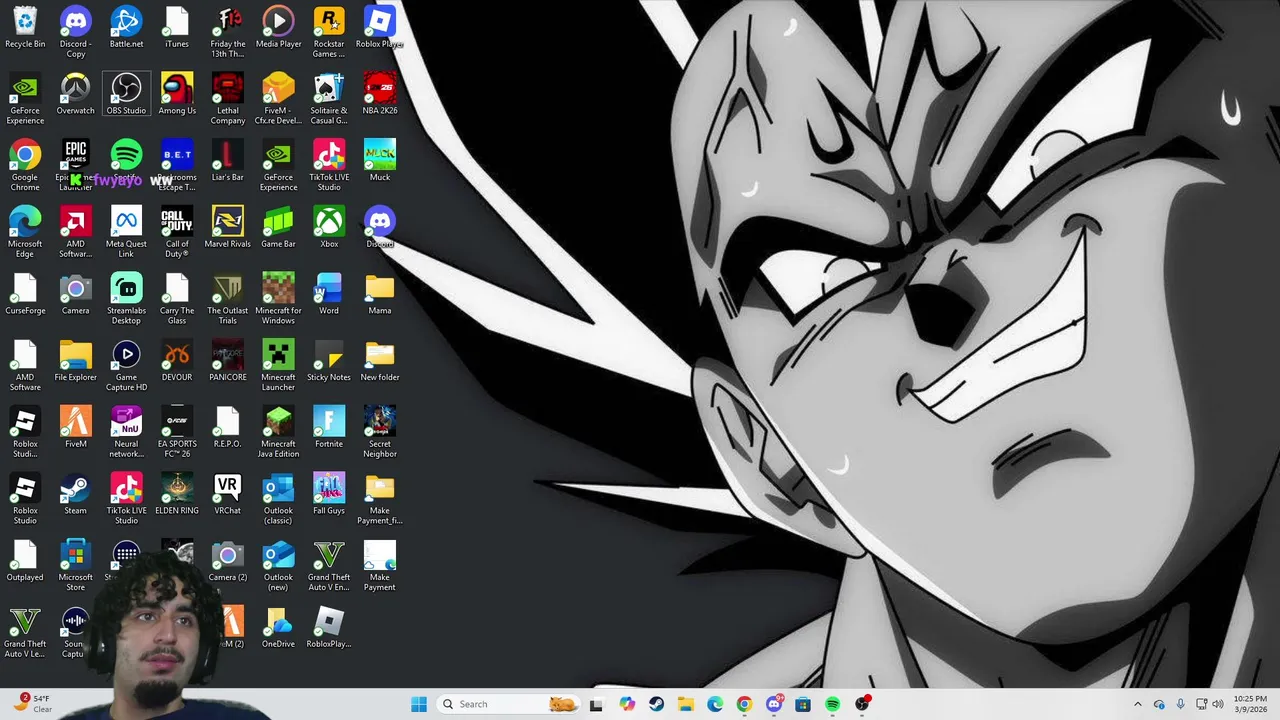The height and width of the screenshot is (720, 1280).
Task: Click the Muck game icon
Action: (380, 162)
